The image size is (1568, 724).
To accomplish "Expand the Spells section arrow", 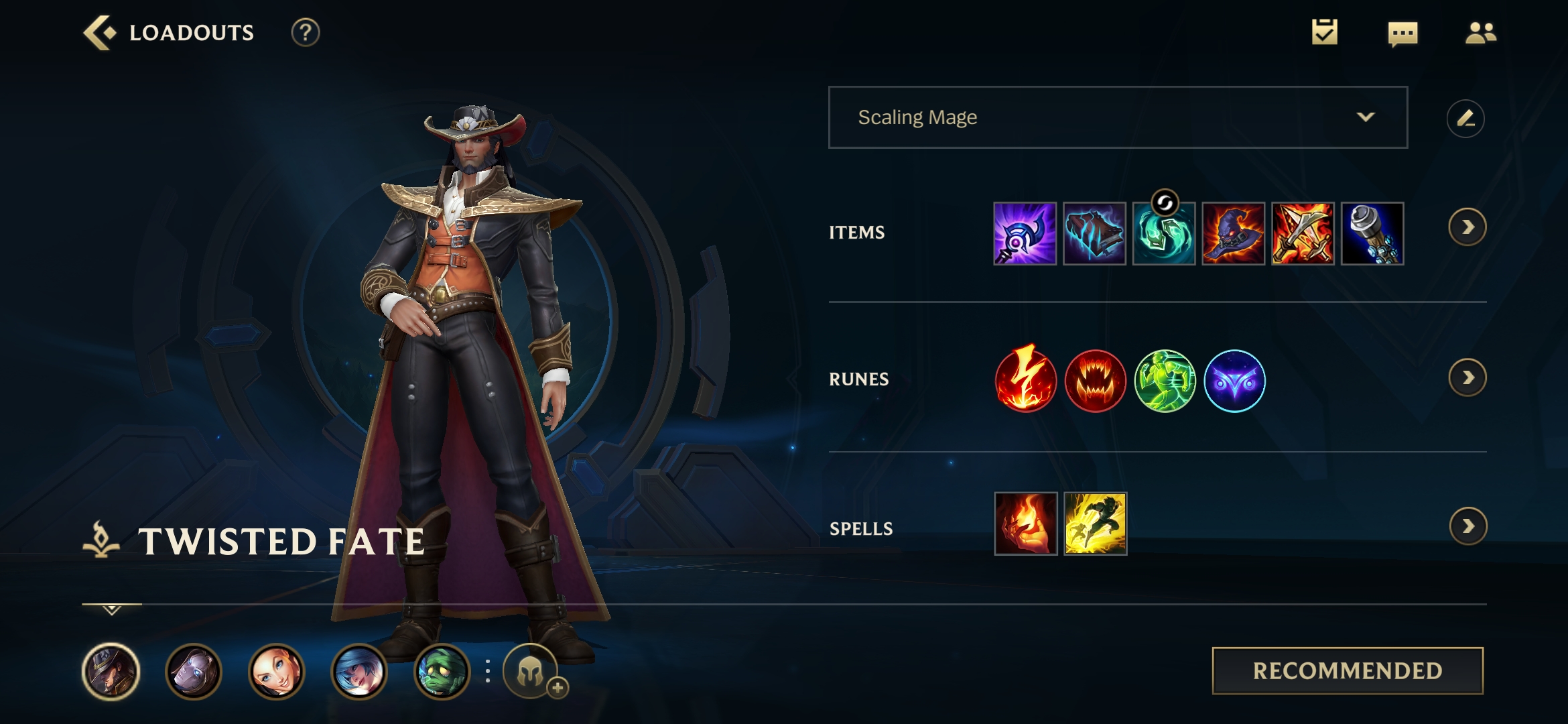I will click(x=1467, y=526).
